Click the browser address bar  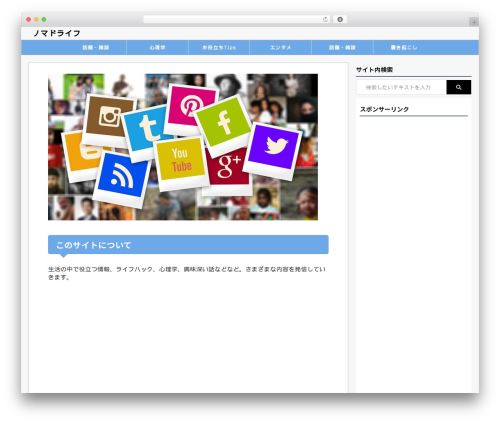point(237,19)
